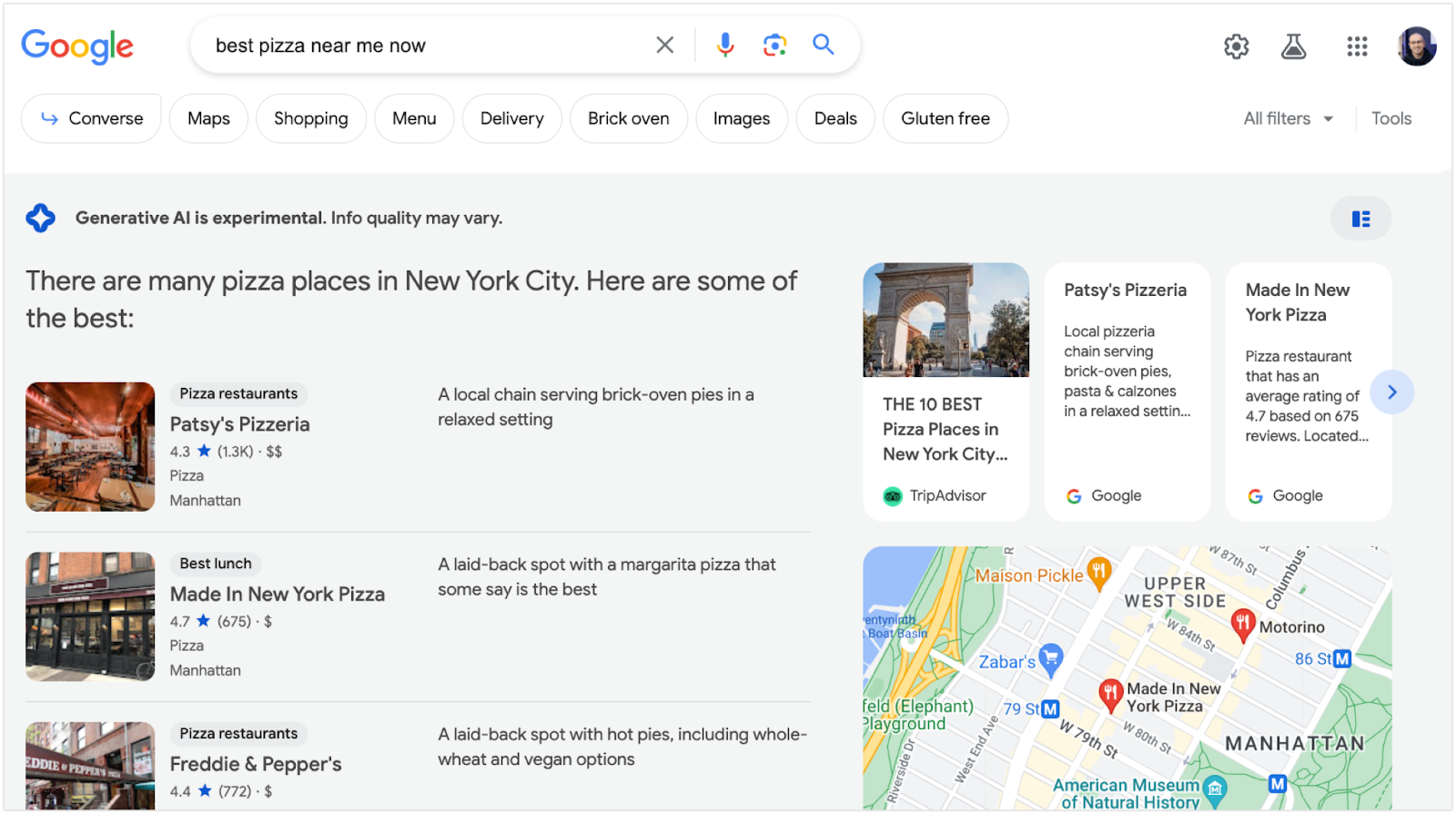The width and height of the screenshot is (1456, 814).
Task: Click Made In New York Pizza storefront thumbnail
Action: (x=90, y=616)
